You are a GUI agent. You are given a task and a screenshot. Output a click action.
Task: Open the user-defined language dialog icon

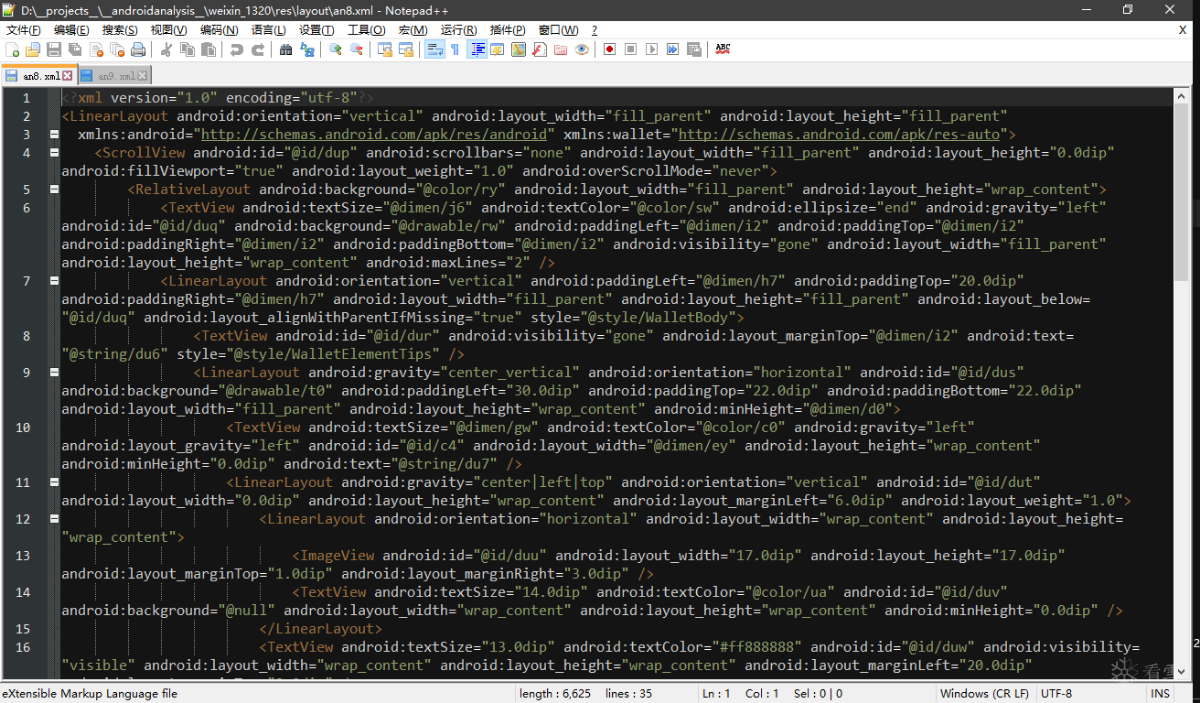[497, 49]
